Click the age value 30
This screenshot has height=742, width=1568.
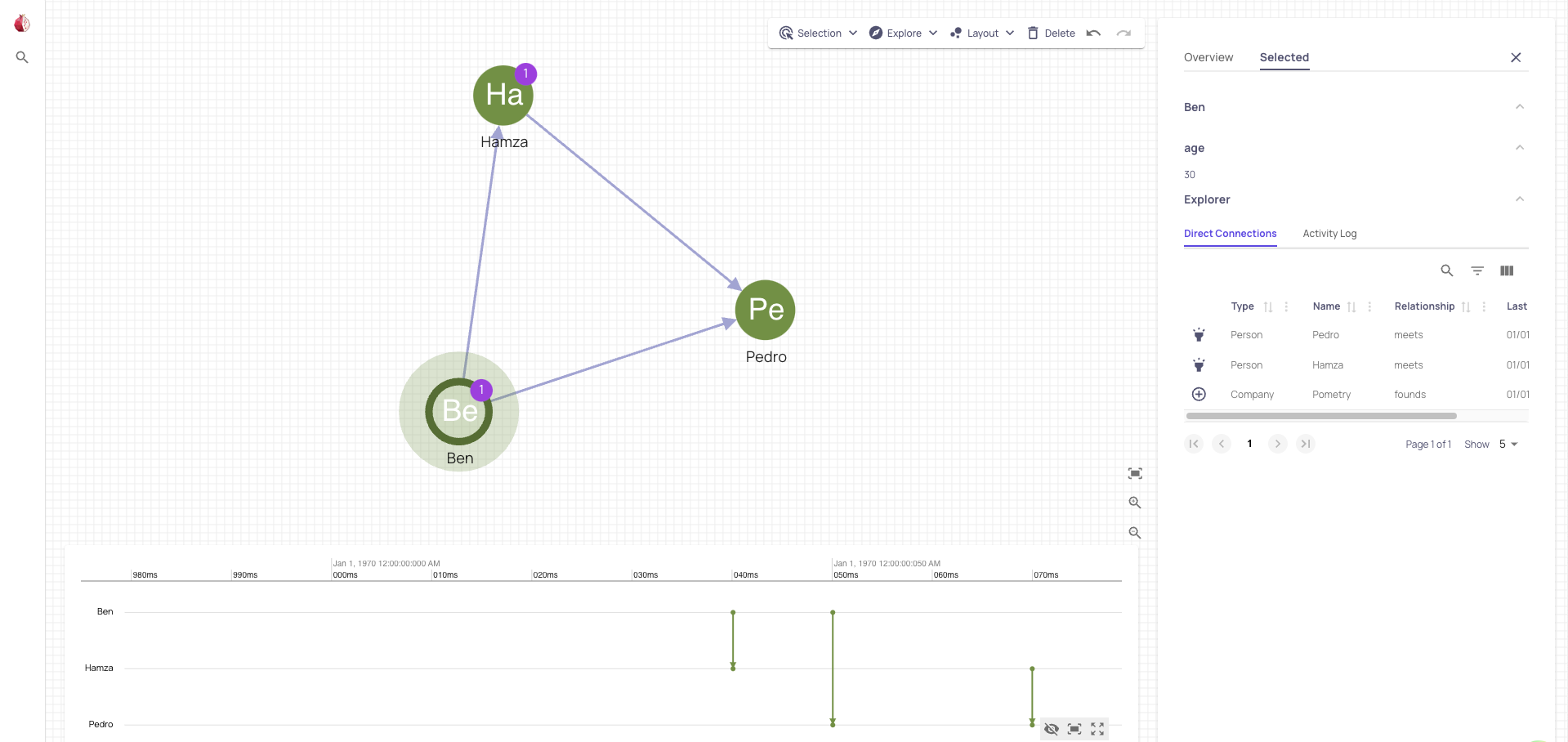(1190, 175)
